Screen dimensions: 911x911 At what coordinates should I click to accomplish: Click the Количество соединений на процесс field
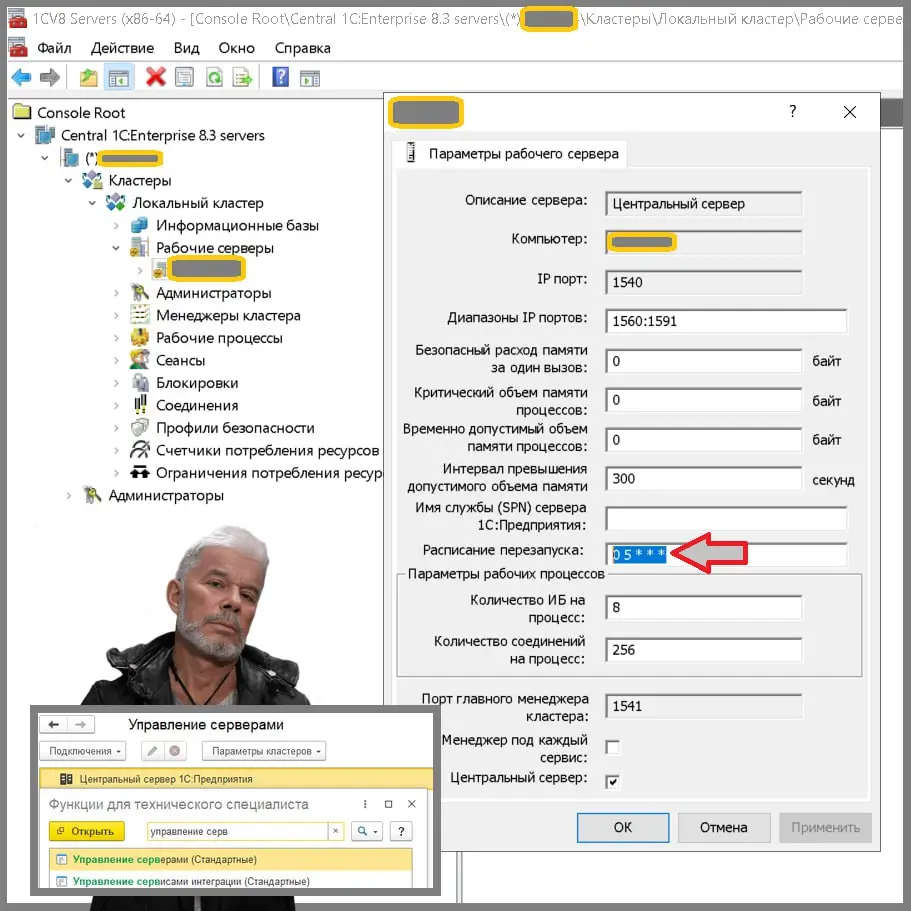[704, 650]
